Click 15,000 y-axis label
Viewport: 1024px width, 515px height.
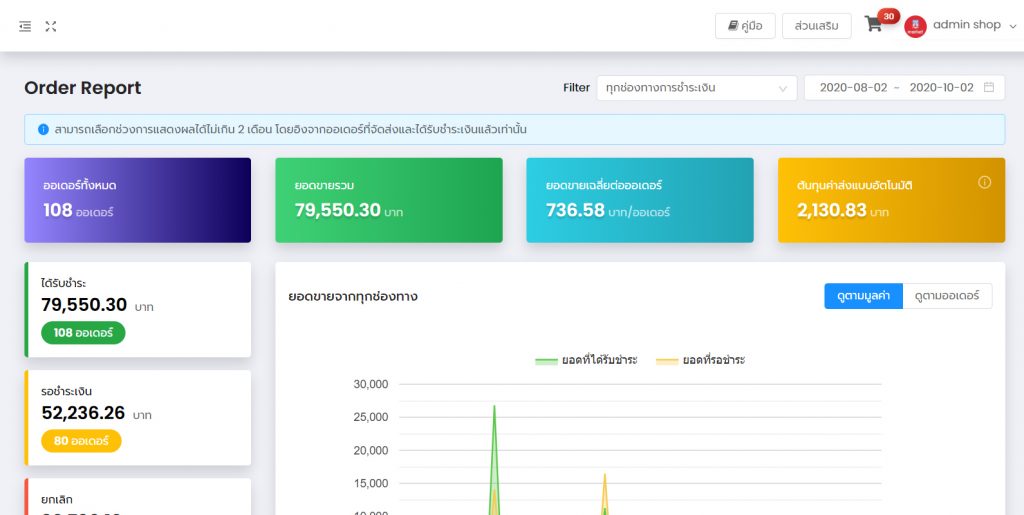(x=370, y=484)
